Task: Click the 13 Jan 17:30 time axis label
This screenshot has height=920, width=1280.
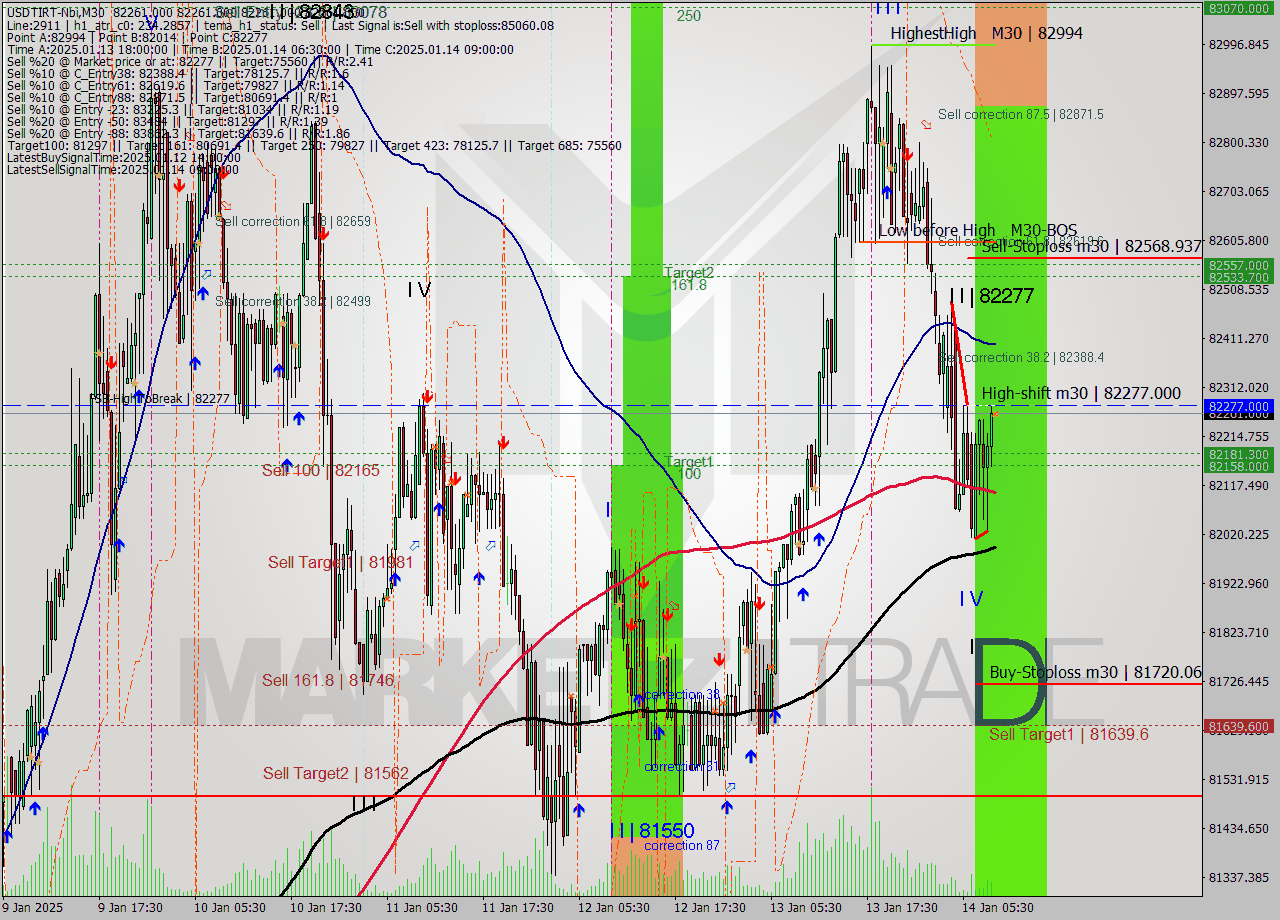Action: (901, 908)
